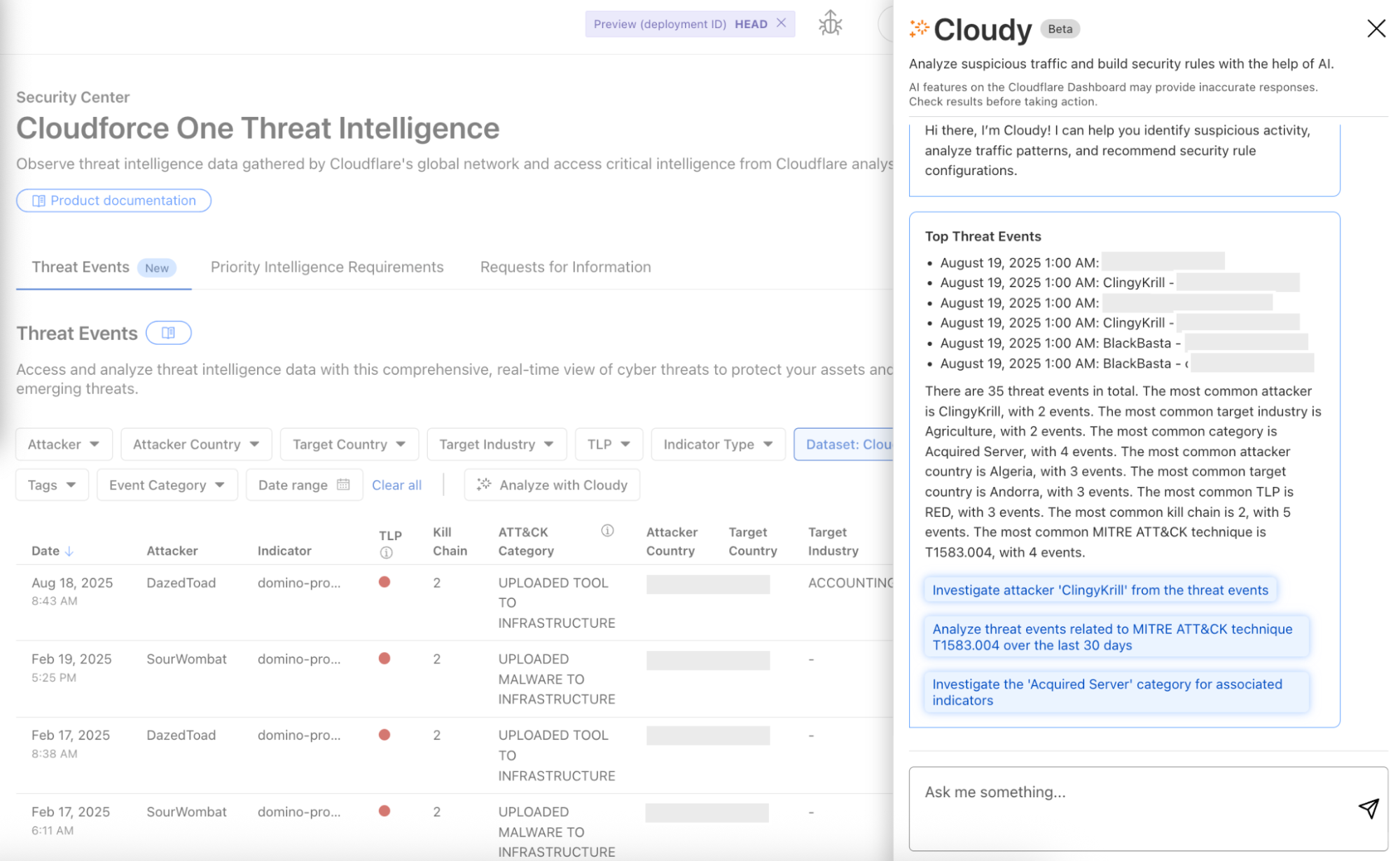Click the sparkle icon on Analyze with Cloudy
This screenshot has width=1400, height=861.
(x=483, y=484)
